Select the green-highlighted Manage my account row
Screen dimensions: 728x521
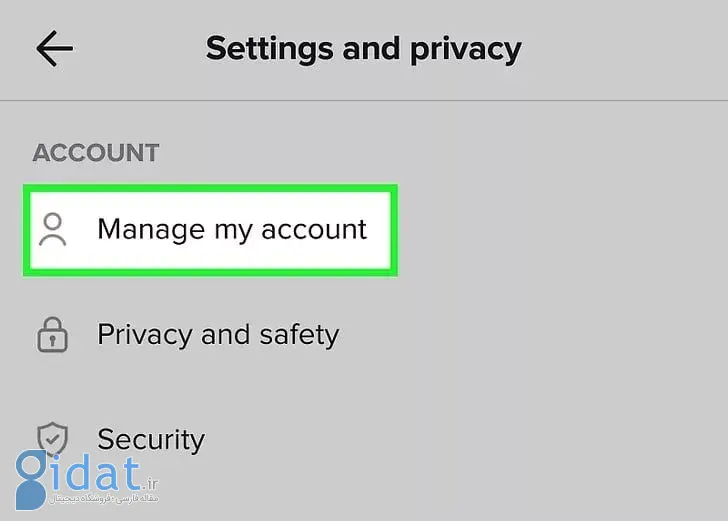pos(210,230)
